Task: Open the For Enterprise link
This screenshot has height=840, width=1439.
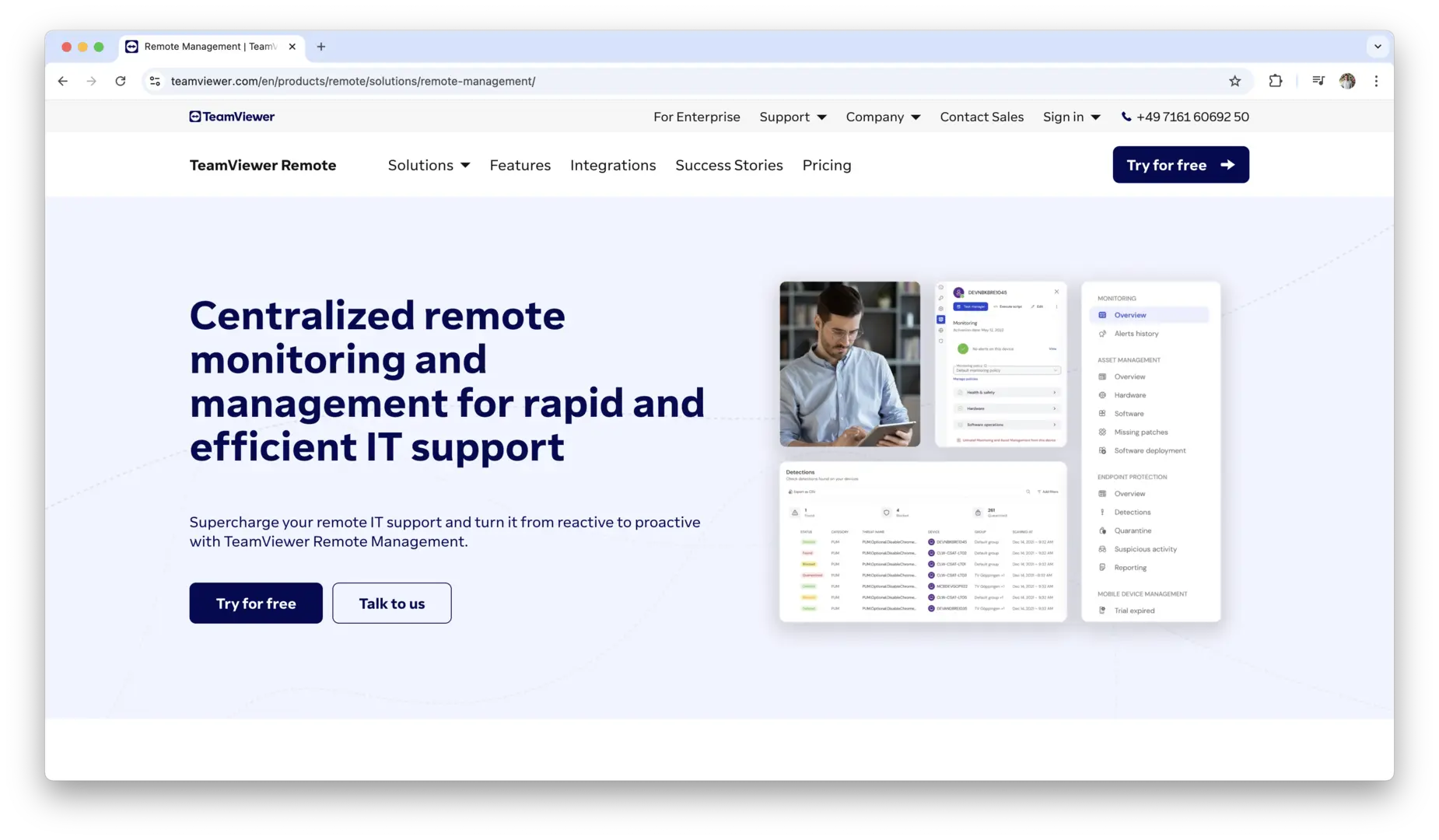Action: 696,117
